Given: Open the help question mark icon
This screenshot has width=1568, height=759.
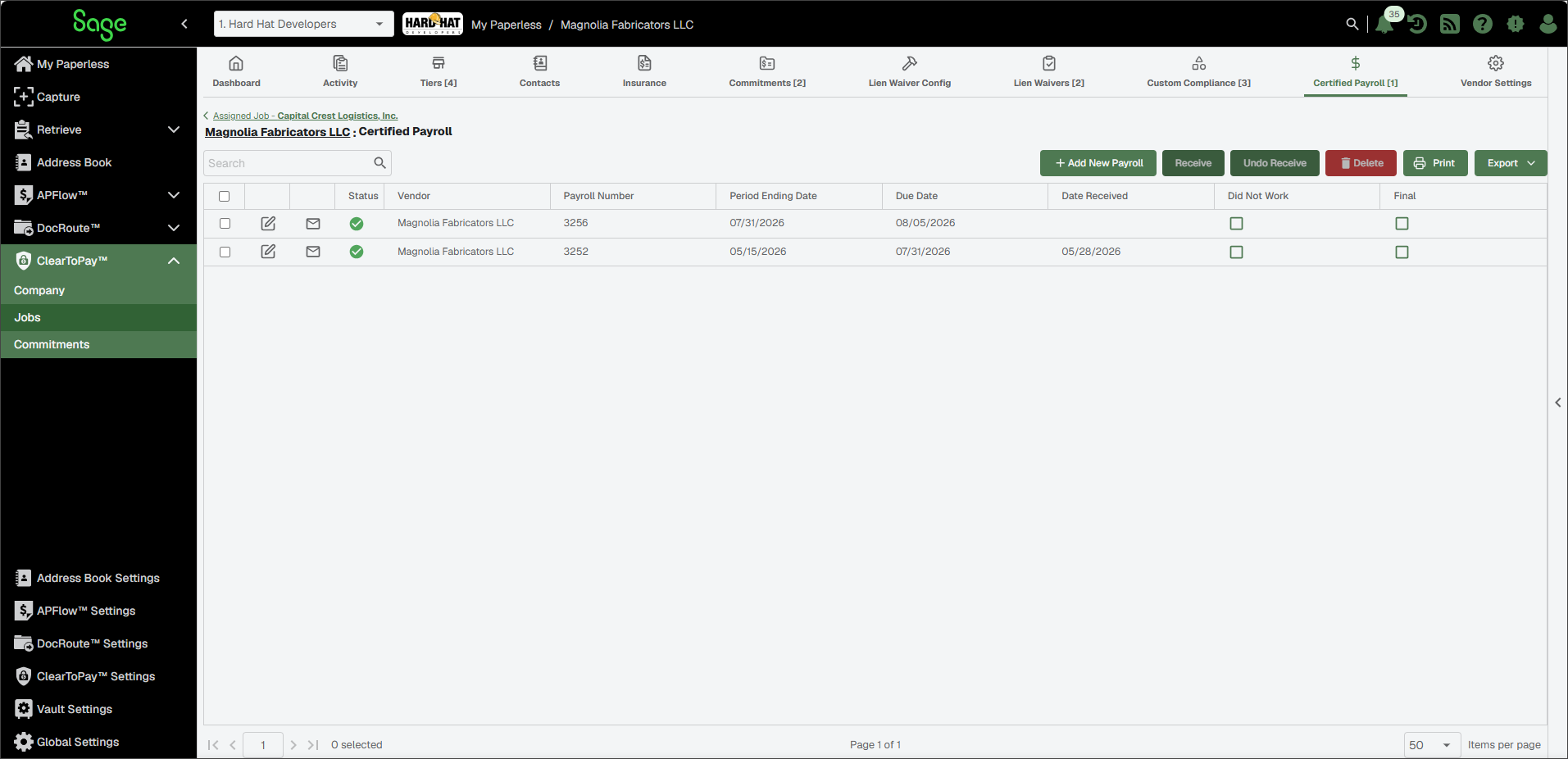Looking at the screenshot, I should click(1482, 25).
